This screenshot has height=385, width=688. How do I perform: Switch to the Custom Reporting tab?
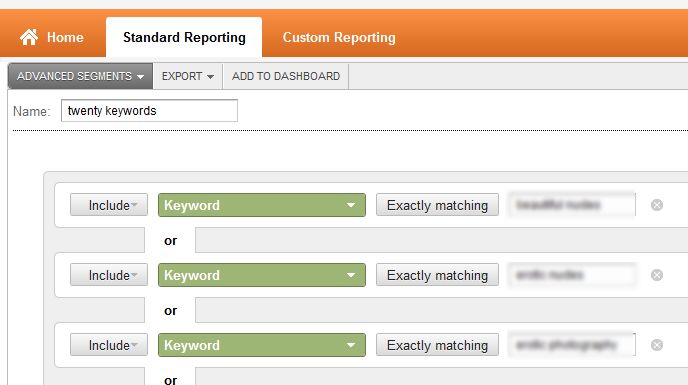point(339,37)
